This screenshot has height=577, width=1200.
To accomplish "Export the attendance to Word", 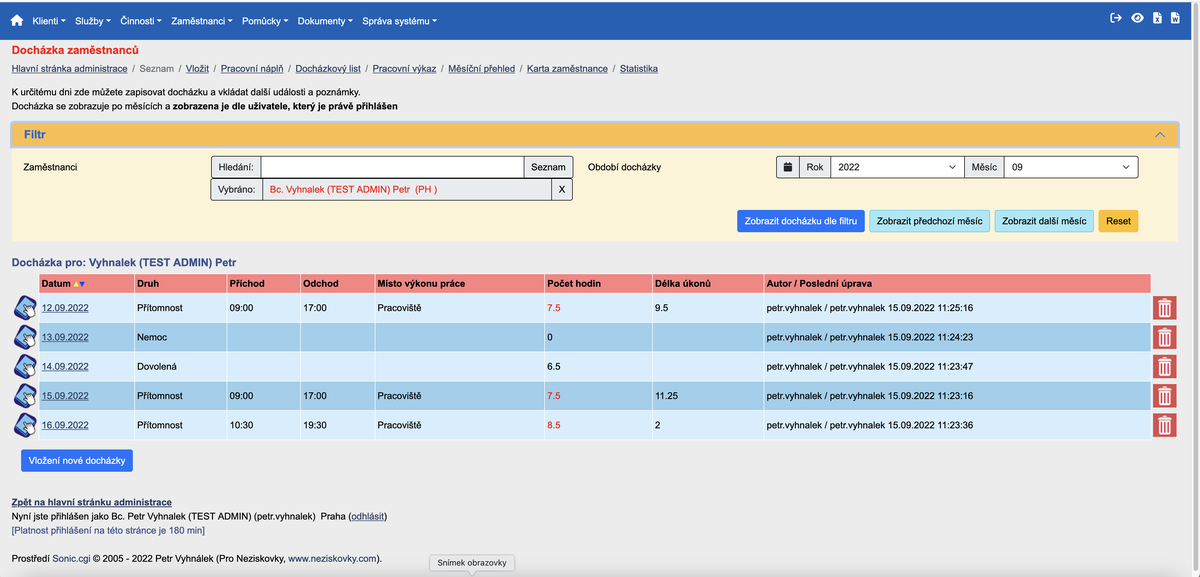I will coord(1175,18).
